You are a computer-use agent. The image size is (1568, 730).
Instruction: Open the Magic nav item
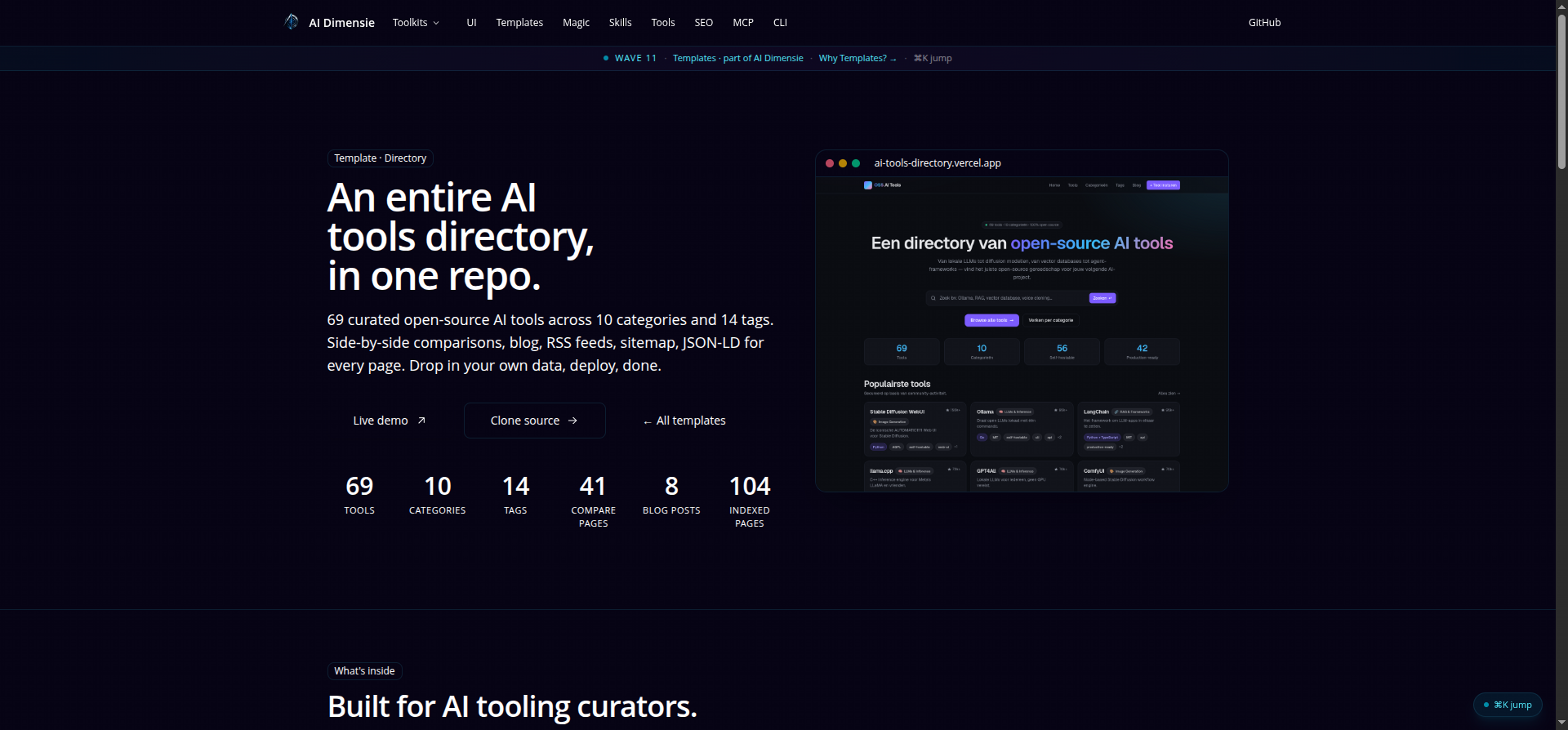pyautogui.click(x=576, y=22)
